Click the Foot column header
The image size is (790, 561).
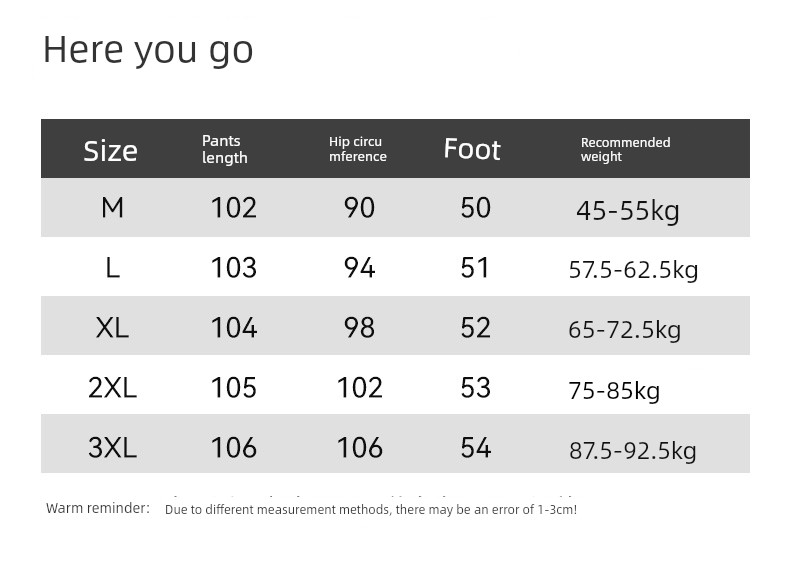472,149
